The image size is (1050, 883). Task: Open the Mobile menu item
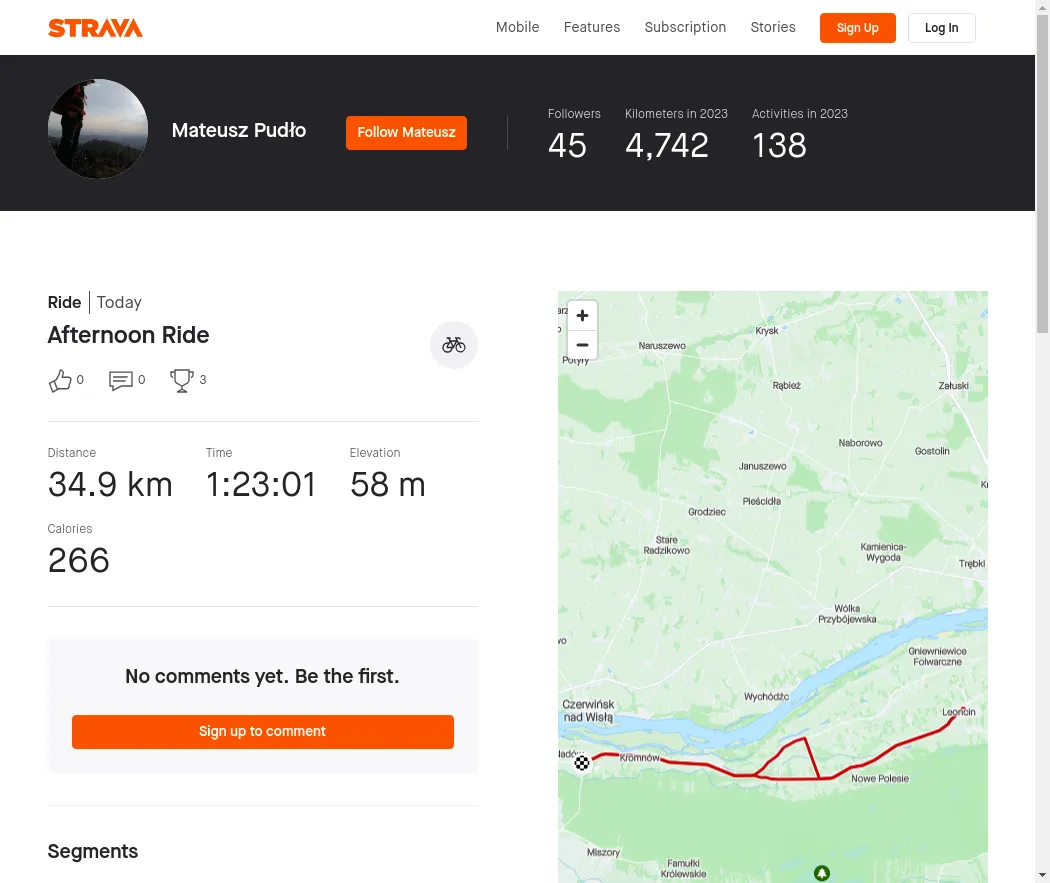point(517,27)
